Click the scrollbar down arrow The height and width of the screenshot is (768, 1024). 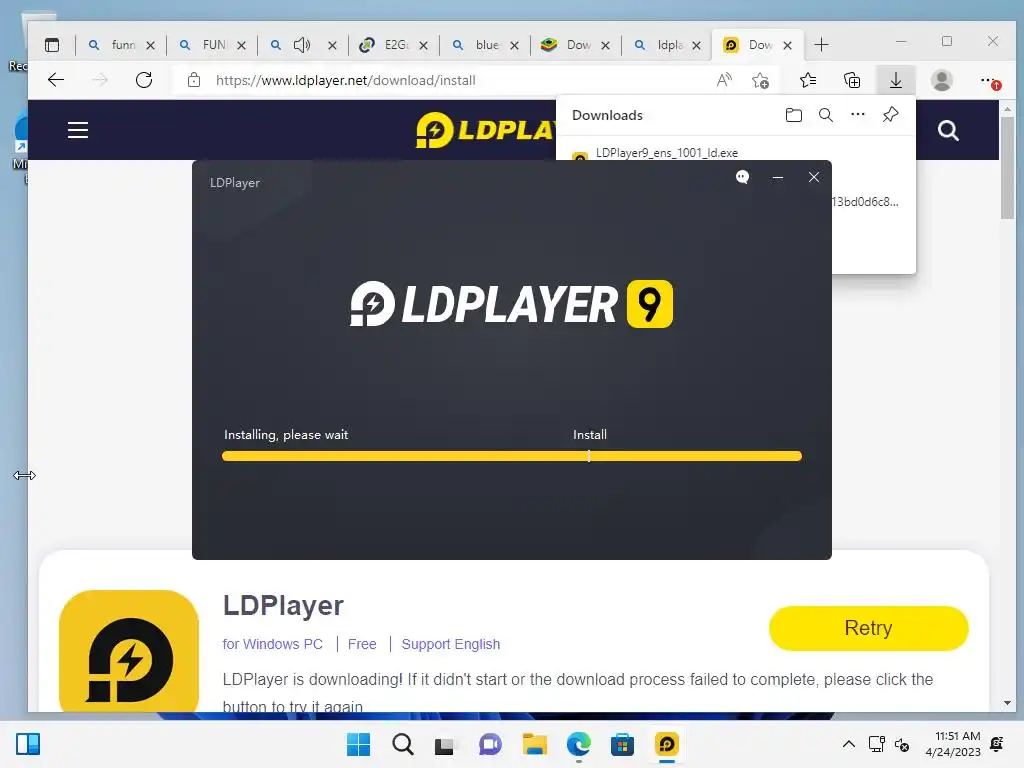tap(1007, 703)
